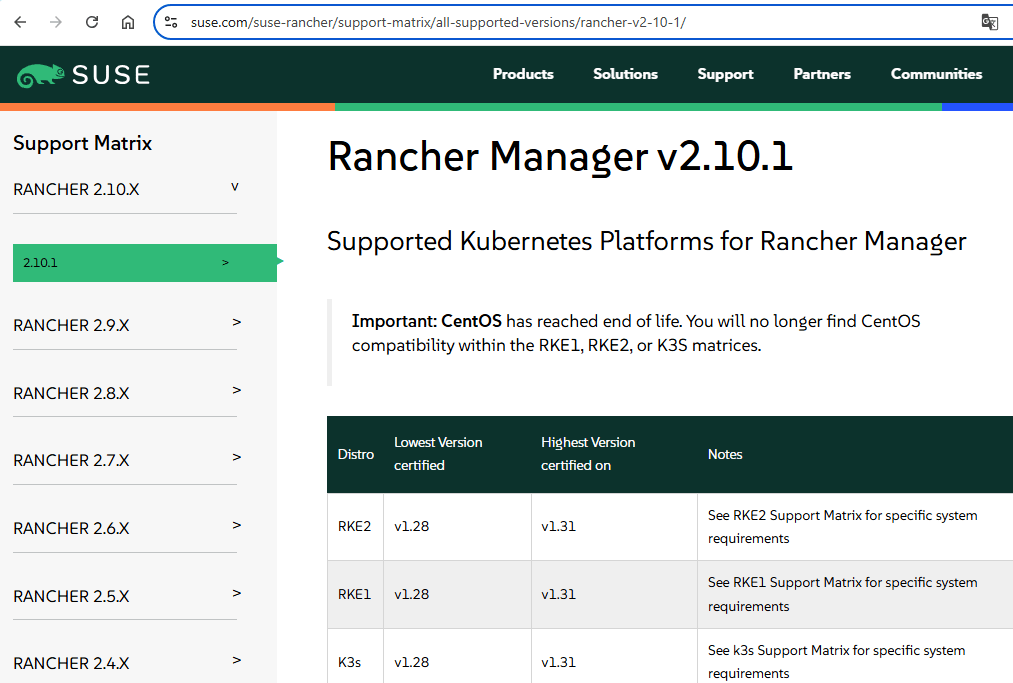Click the Distro column header
1013x683 pixels.
coord(356,454)
